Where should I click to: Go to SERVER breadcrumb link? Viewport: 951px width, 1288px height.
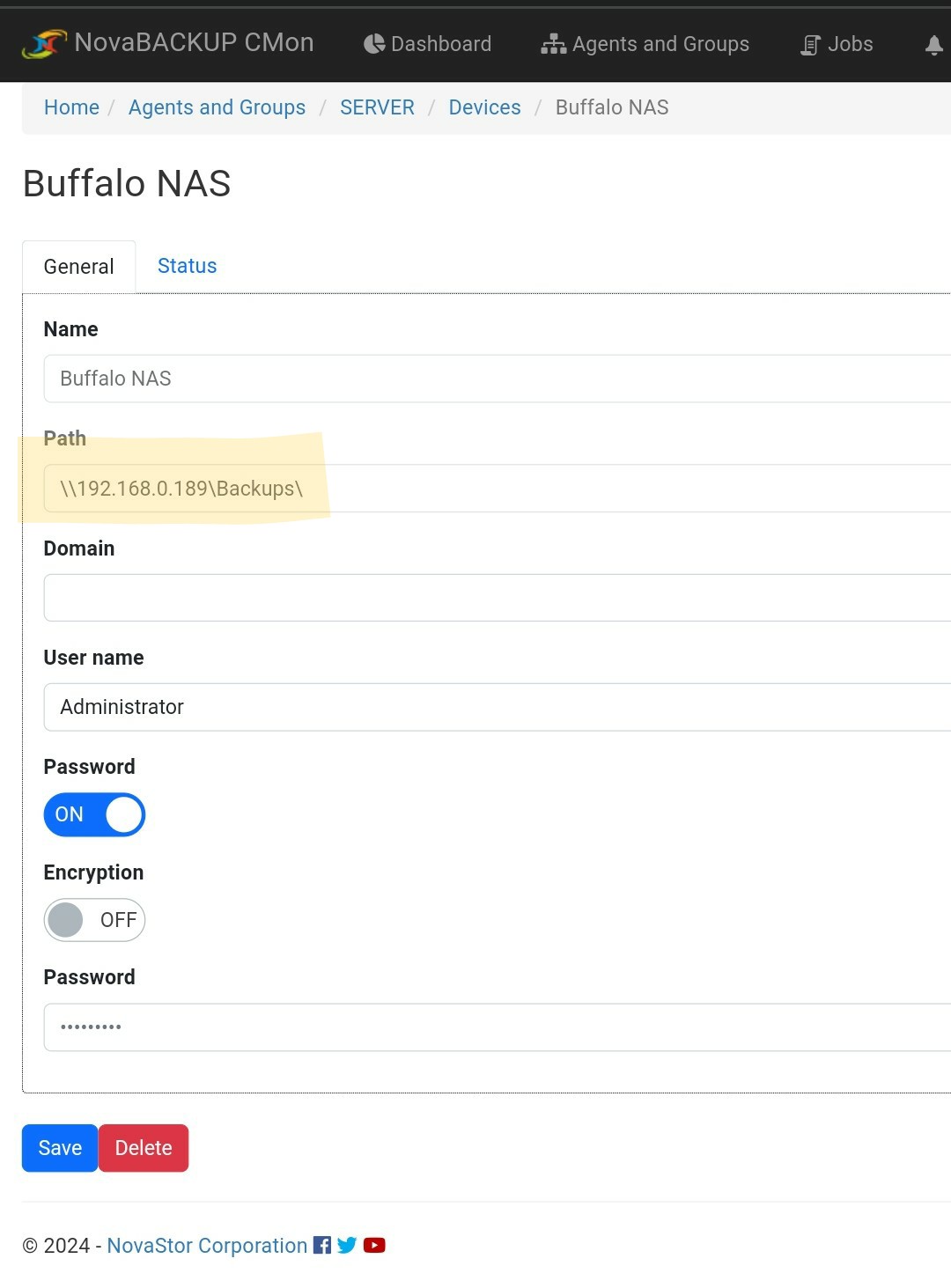(377, 107)
